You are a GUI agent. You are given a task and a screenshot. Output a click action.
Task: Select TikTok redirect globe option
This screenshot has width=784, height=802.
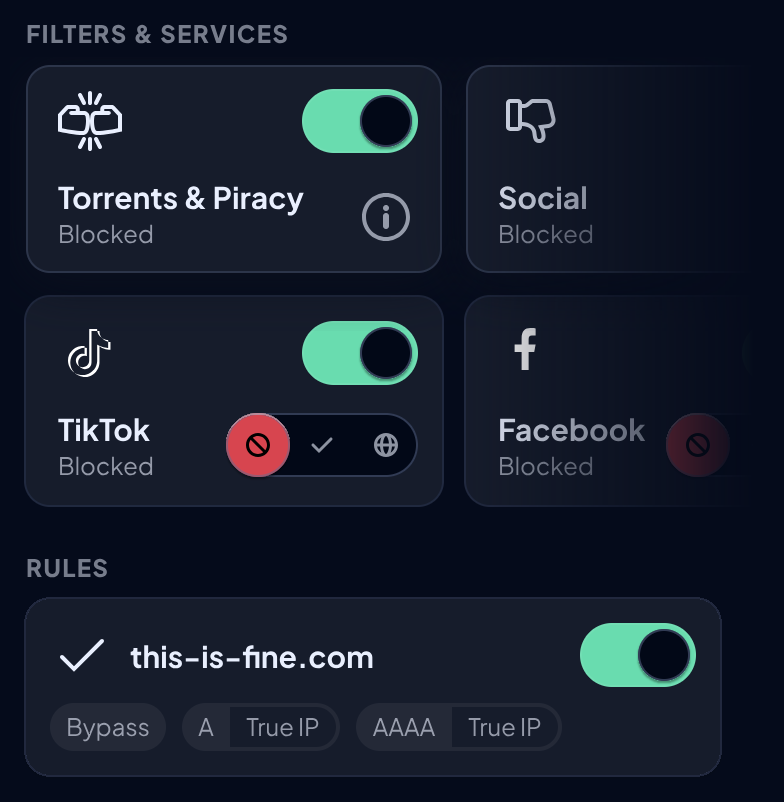(385, 445)
